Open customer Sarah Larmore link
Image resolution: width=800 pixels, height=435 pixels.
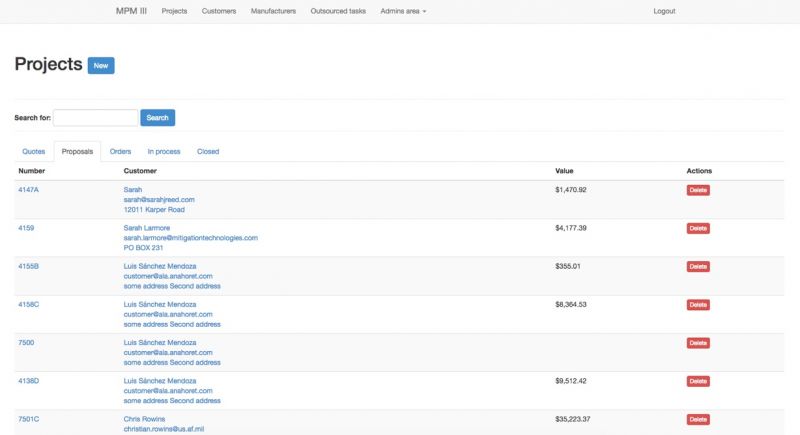click(147, 228)
